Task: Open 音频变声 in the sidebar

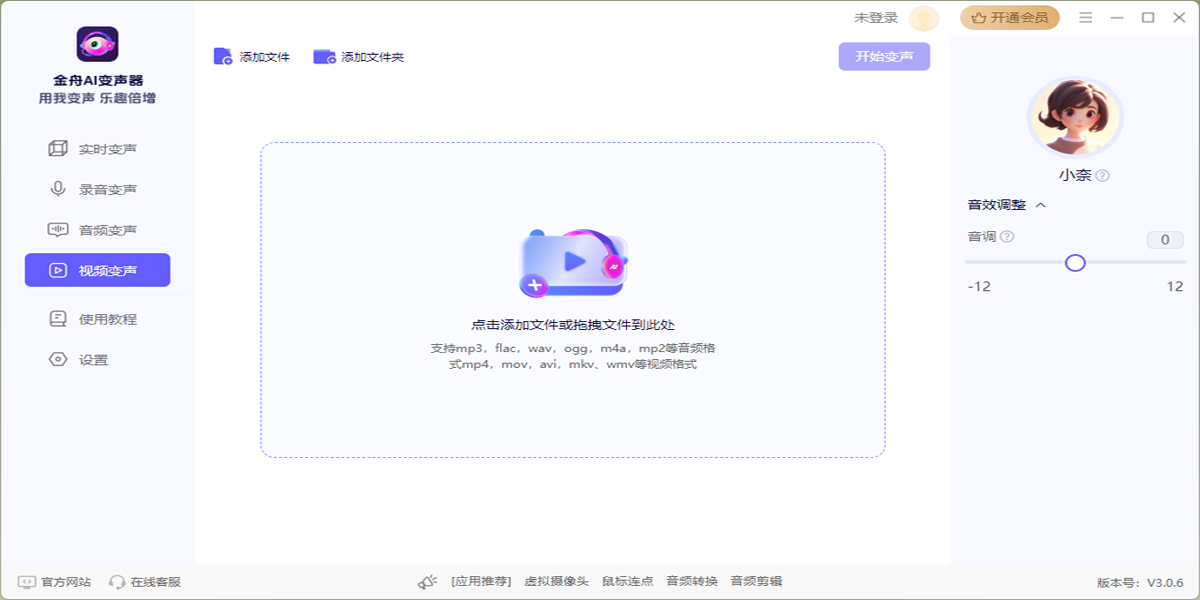Action: 97,230
